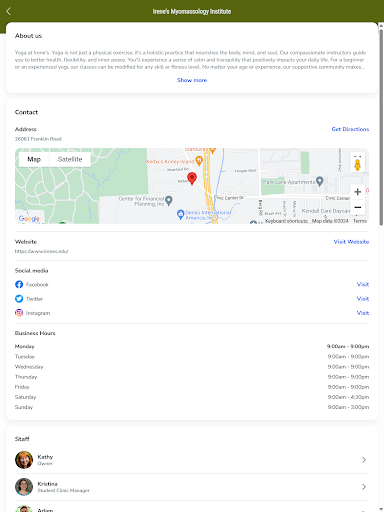This screenshot has width=384, height=512.
Task: Click Kristina's profile photo
Action: pos(24,487)
